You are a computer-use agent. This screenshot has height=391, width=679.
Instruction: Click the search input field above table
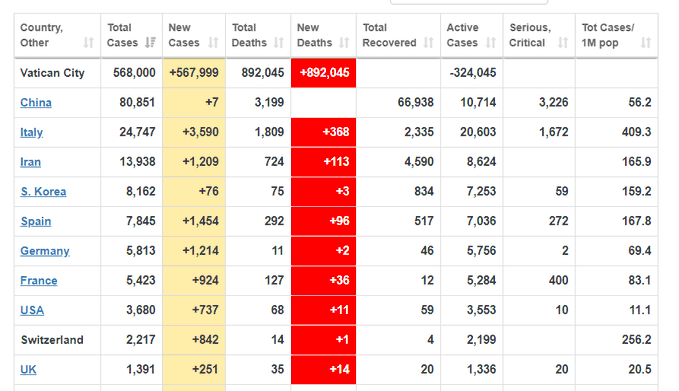[x=469, y=2]
